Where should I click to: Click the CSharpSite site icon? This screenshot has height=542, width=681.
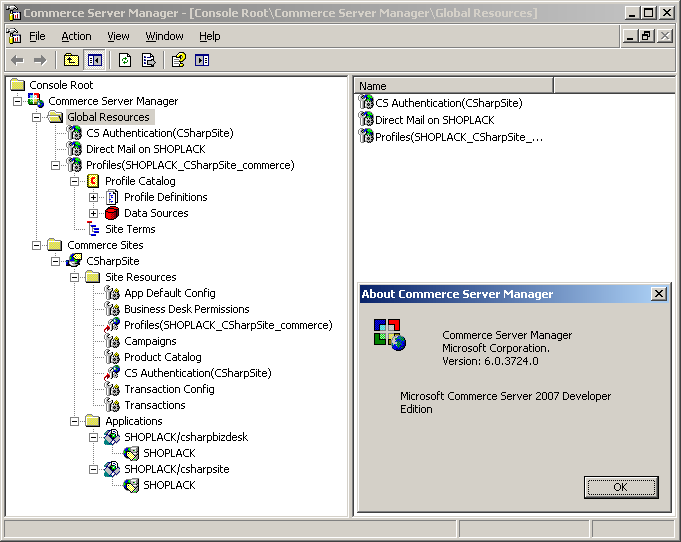pos(74,261)
